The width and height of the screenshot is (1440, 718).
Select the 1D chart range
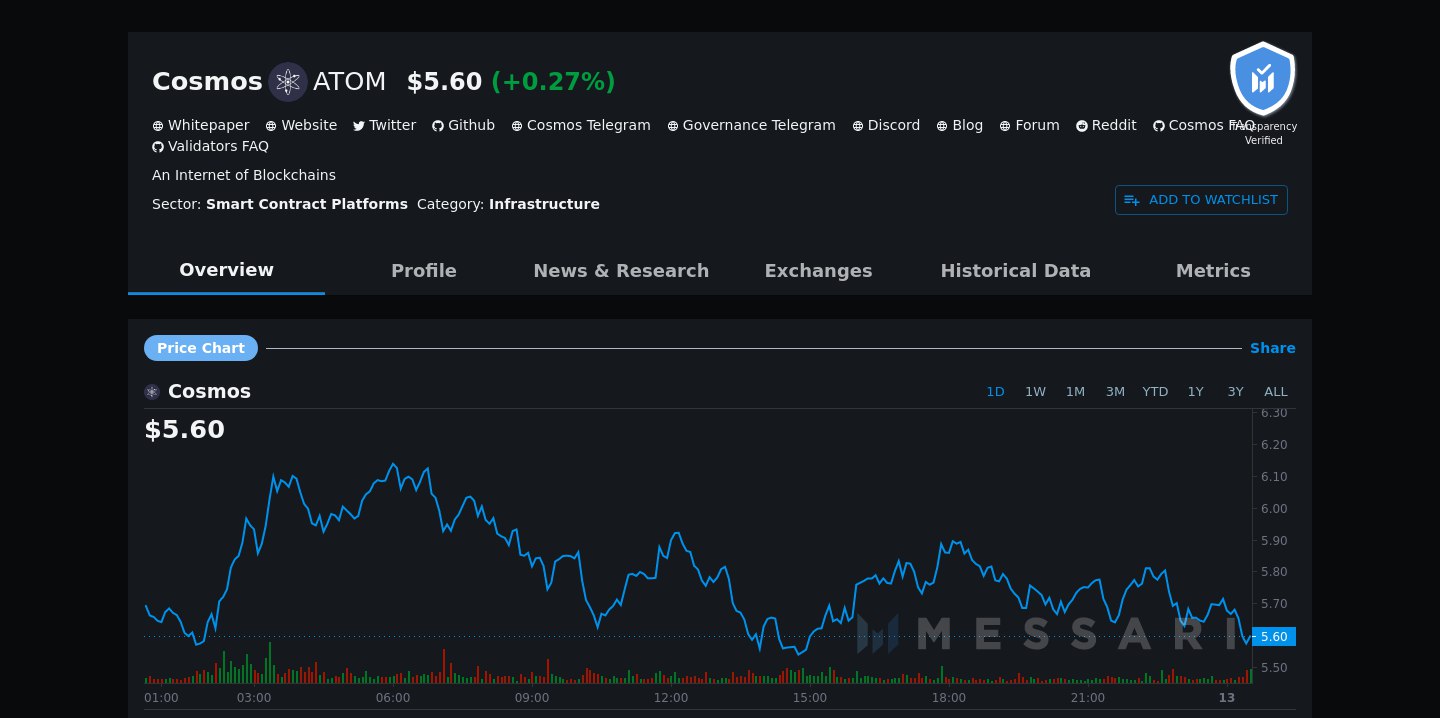[995, 392]
